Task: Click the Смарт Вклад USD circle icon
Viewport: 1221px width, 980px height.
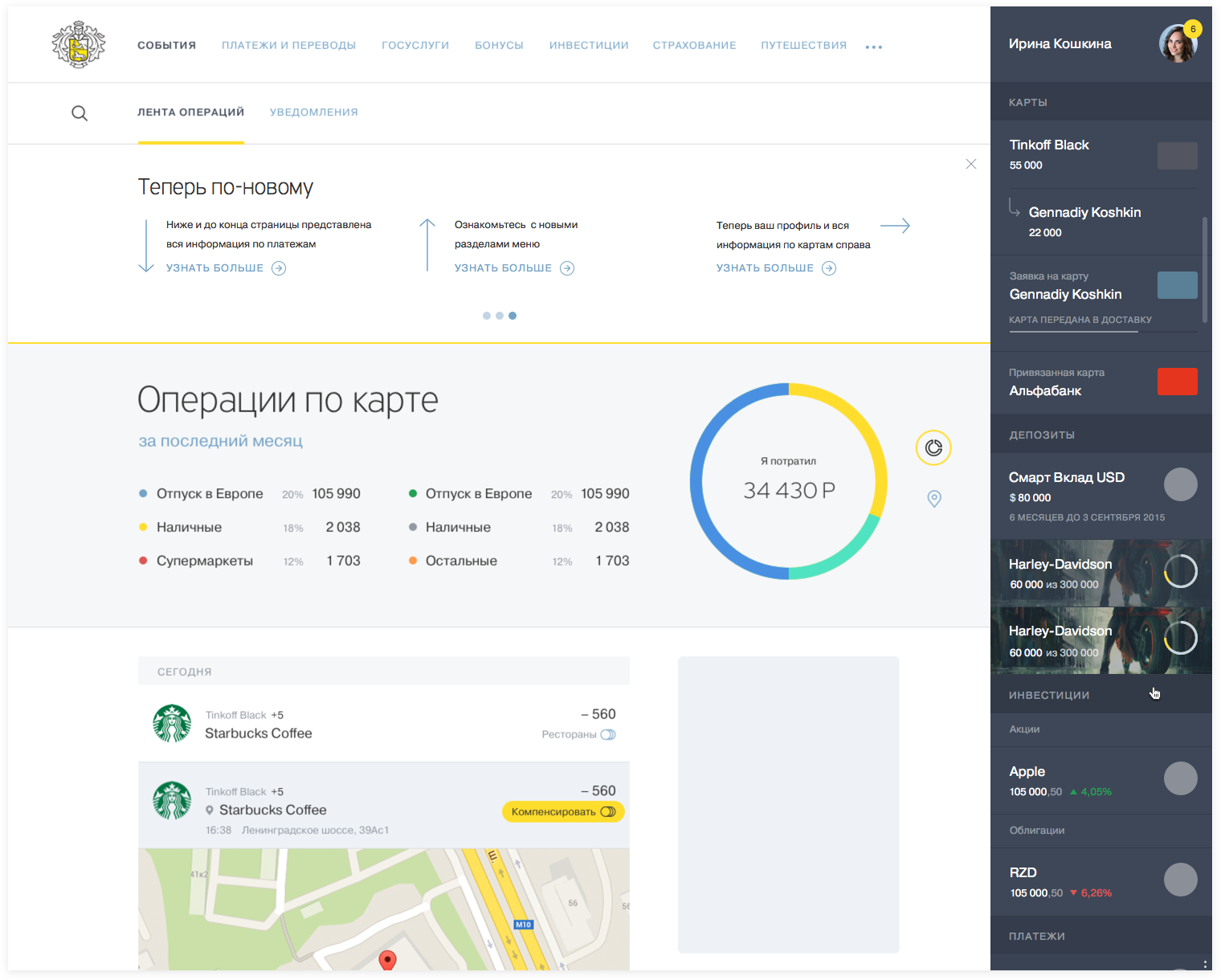Action: click(x=1181, y=484)
